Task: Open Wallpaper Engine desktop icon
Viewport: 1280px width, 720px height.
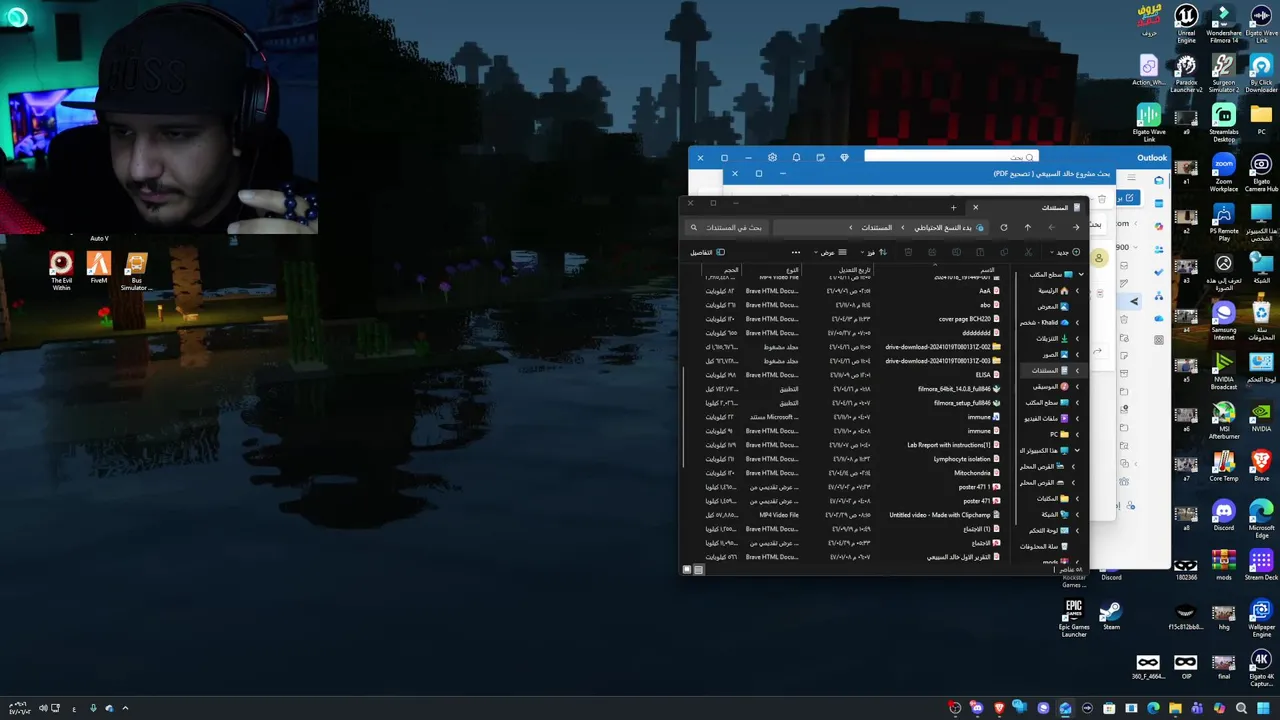Action: (1261, 618)
